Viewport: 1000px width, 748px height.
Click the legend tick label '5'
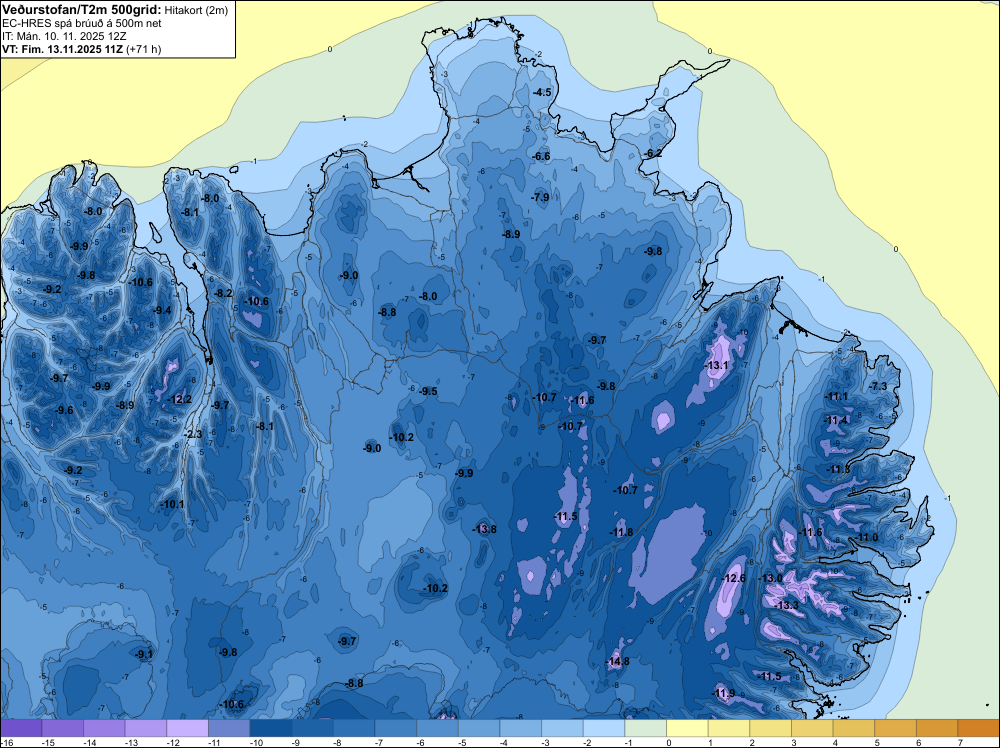(877, 742)
